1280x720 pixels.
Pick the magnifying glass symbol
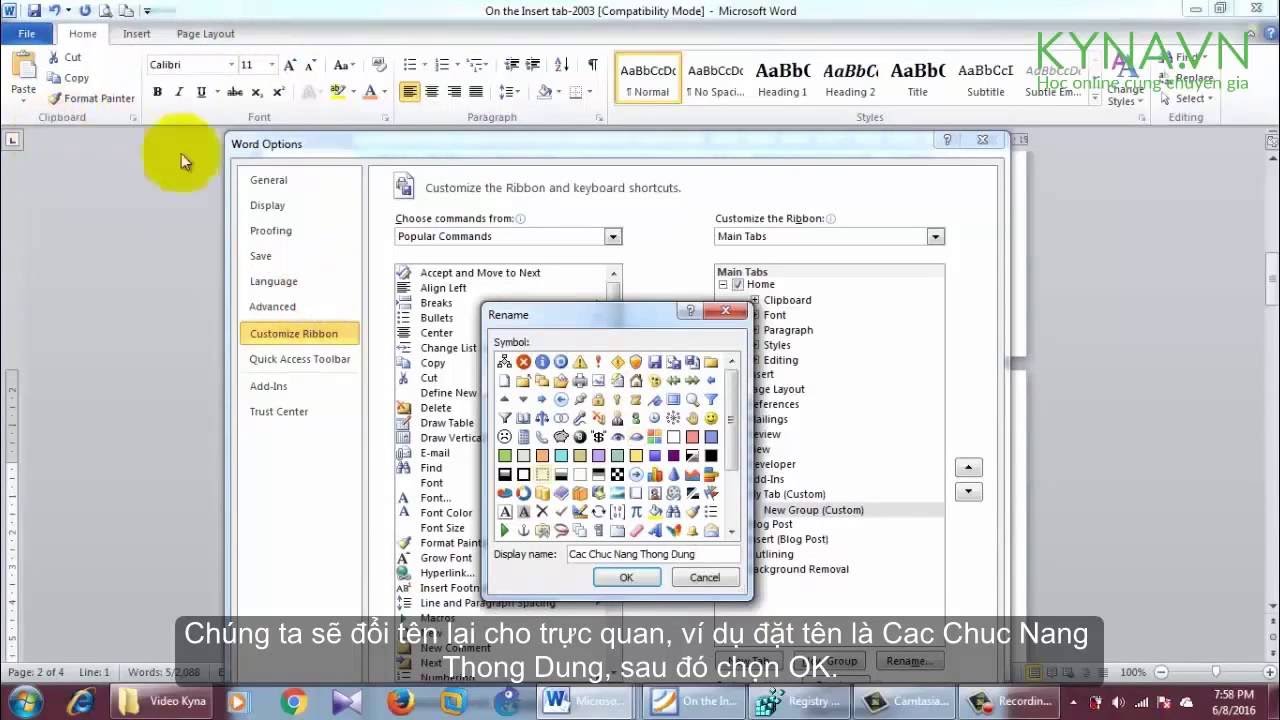coord(692,399)
